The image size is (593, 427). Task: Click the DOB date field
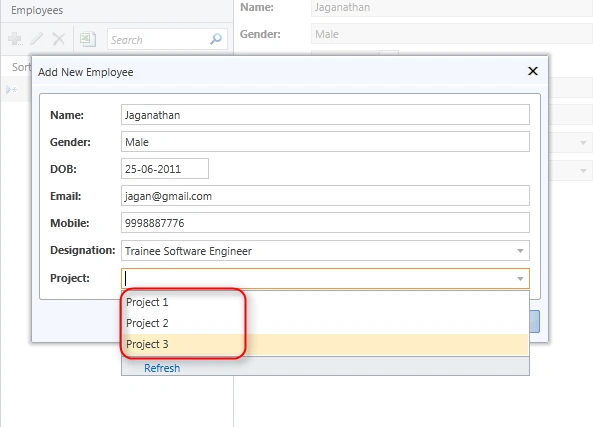[x=165, y=169]
